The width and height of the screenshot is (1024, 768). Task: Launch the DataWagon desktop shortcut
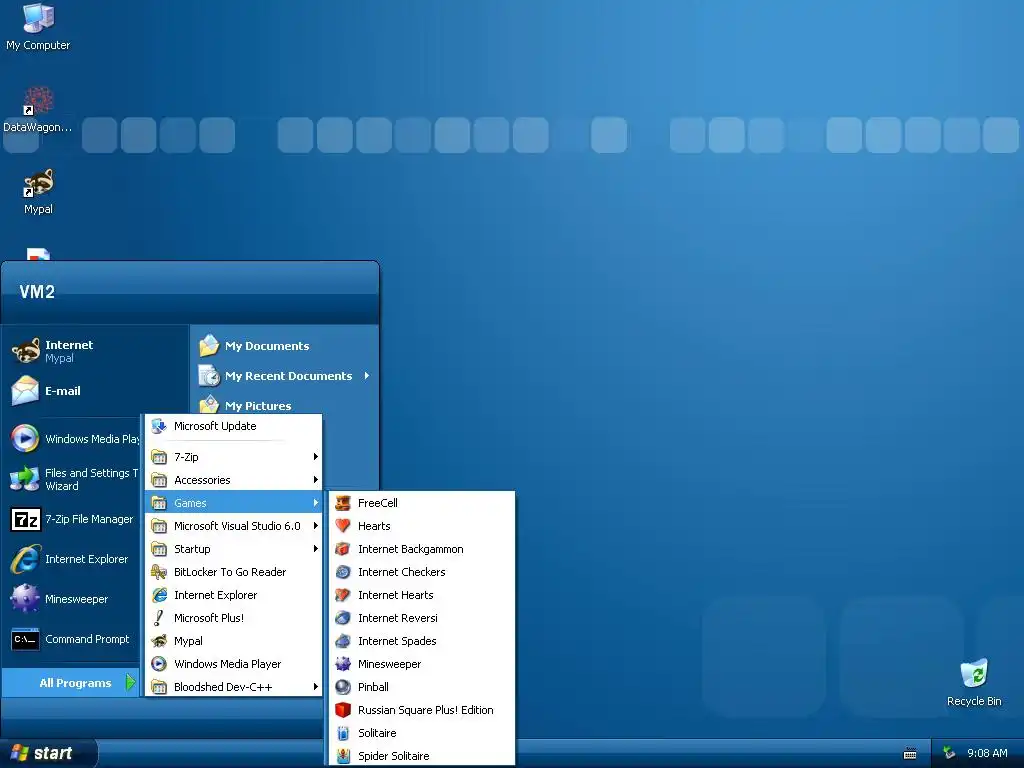38,110
